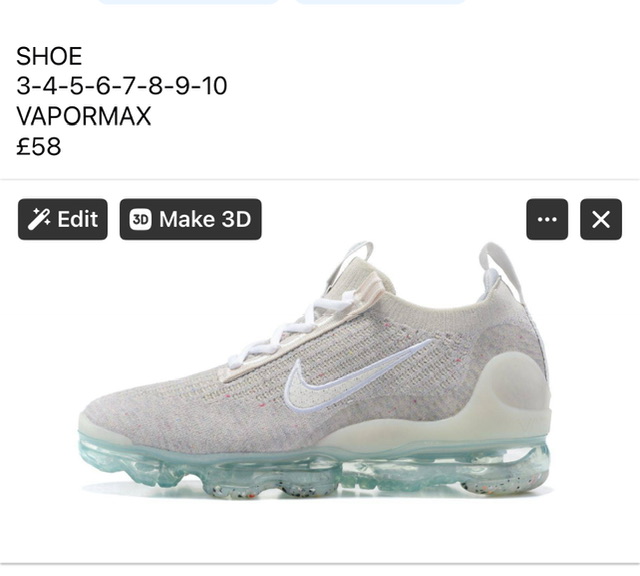Open the Vapormax shoe photo
The width and height of the screenshot is (640, 576).
pyautogui.click(x=315, y=369)
